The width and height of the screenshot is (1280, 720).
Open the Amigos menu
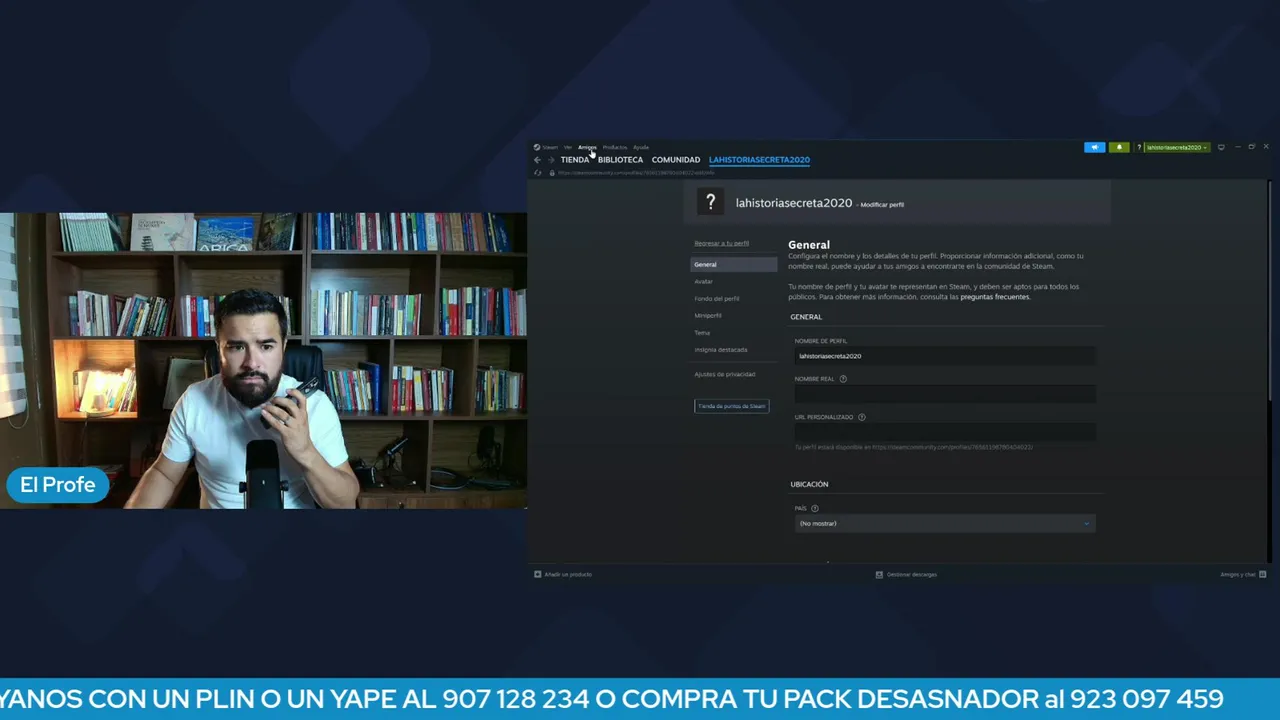(x=587, y=147)
